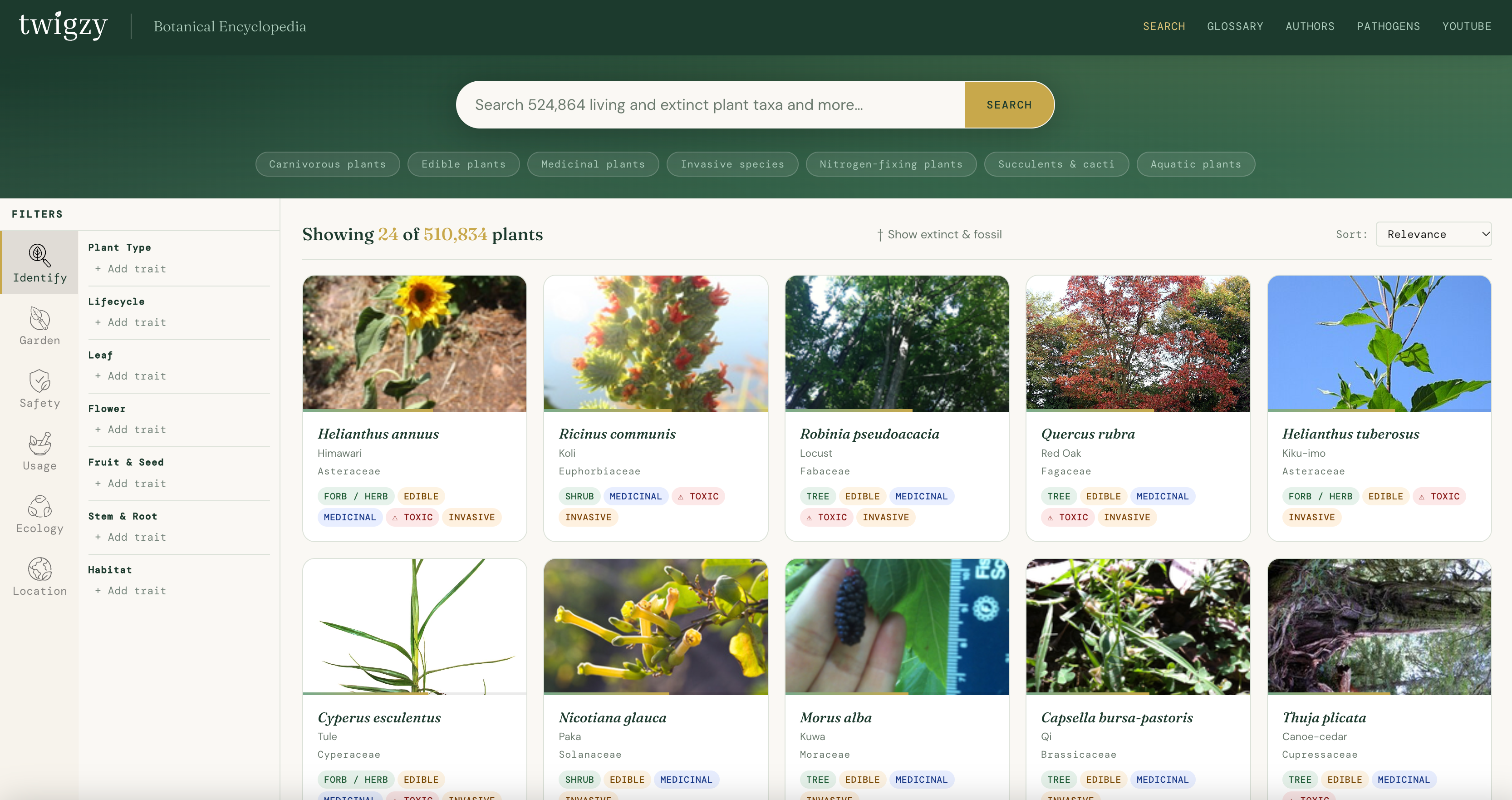The height and width of the screenshot is (800, 1512).
Task: Open the YOUTUBE nav link
Action: click(1466, 26)
